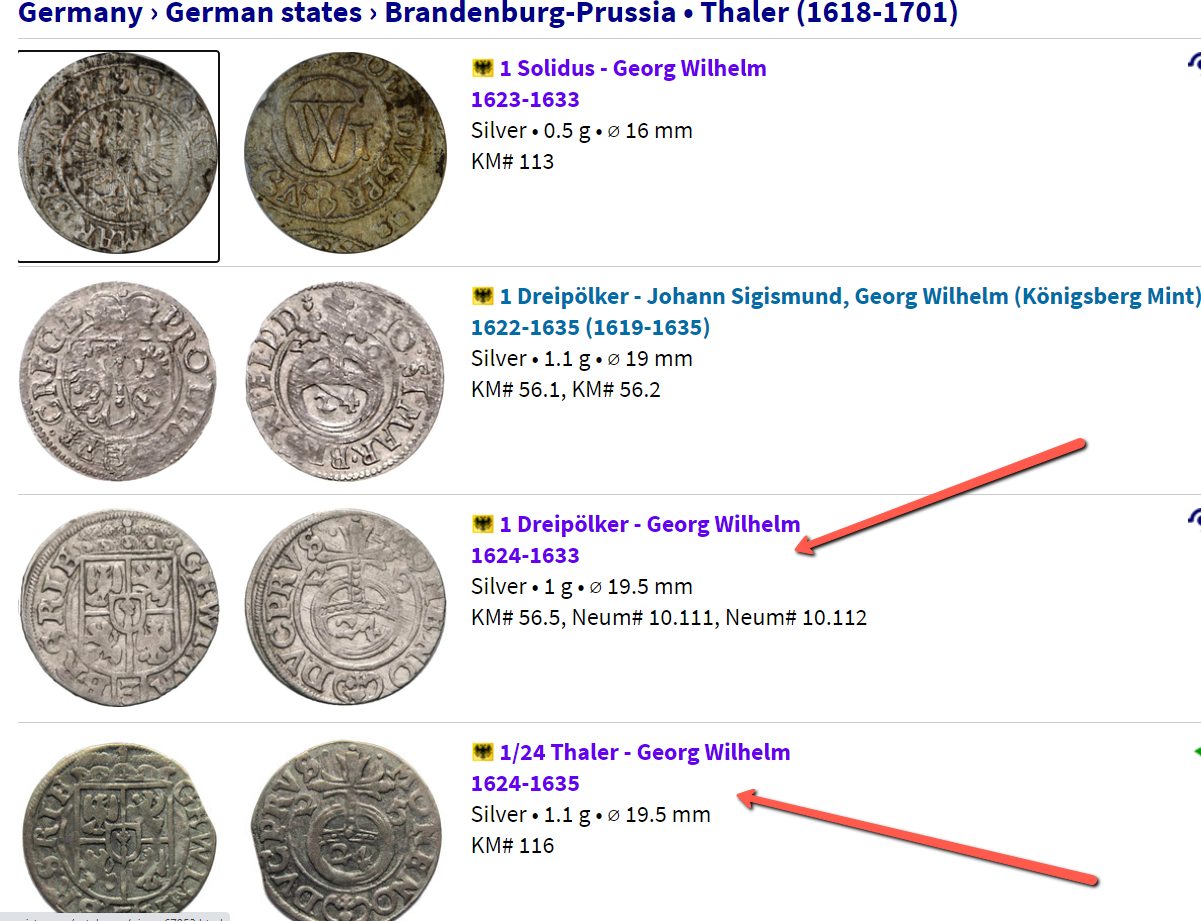Viewport: 1201px width, 921px height.
Task: Open the German states breadcrumb link
Action: 263,13
